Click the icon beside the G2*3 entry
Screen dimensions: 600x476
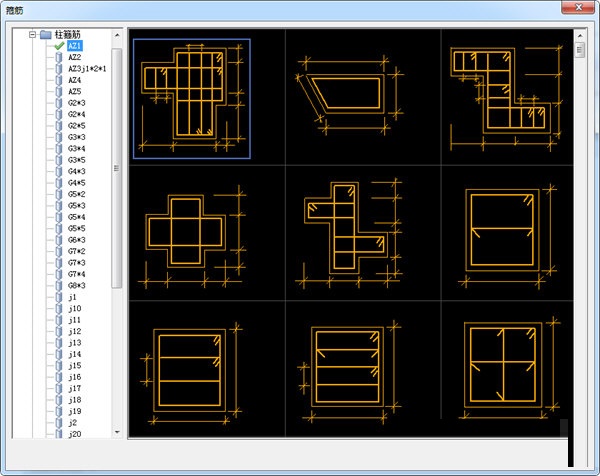pyautogui.click(x=59, y=103)
